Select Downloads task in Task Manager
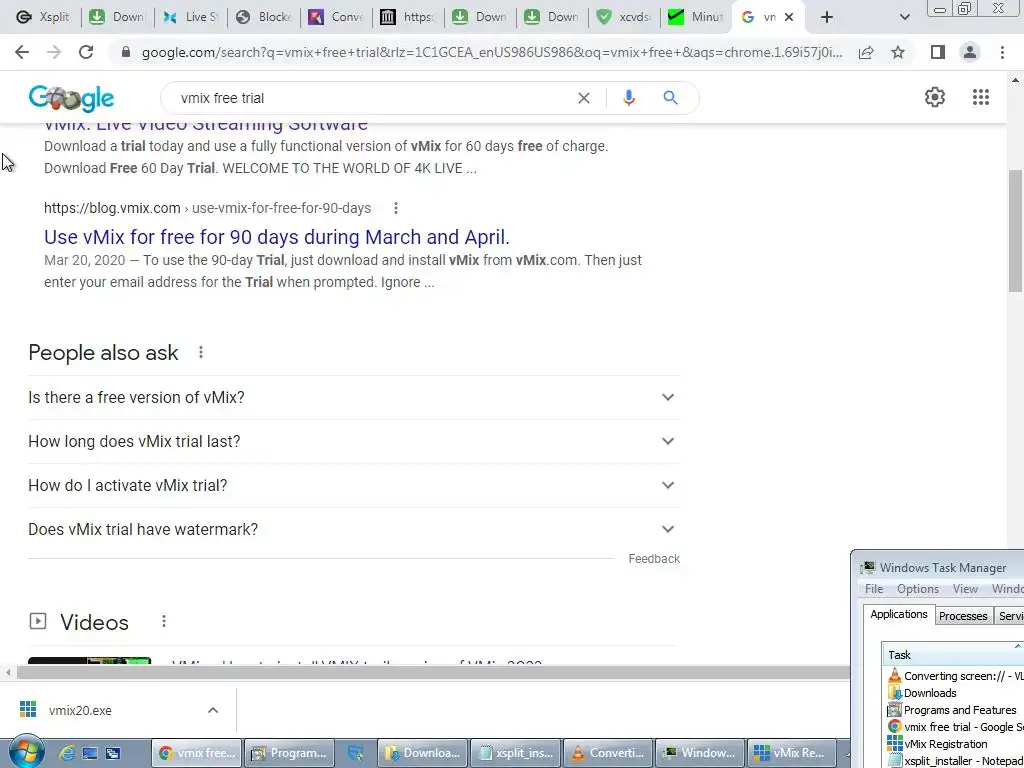This screenshot has height=768, width=1024. pos(955,693)
